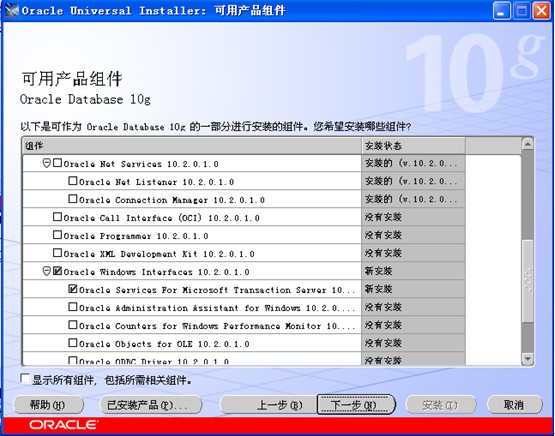
Task: Click the scrollbar up arrow
Action: point(527,144)
